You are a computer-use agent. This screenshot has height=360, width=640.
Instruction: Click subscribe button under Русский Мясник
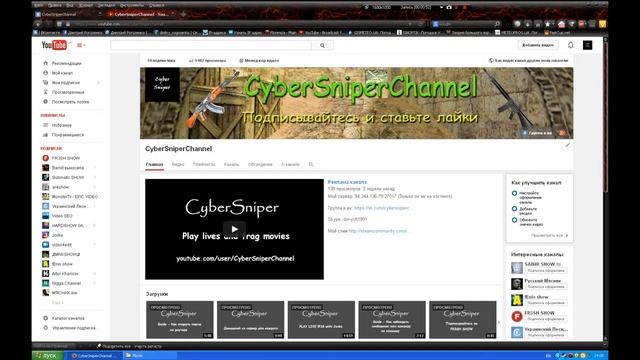point(546,287)
